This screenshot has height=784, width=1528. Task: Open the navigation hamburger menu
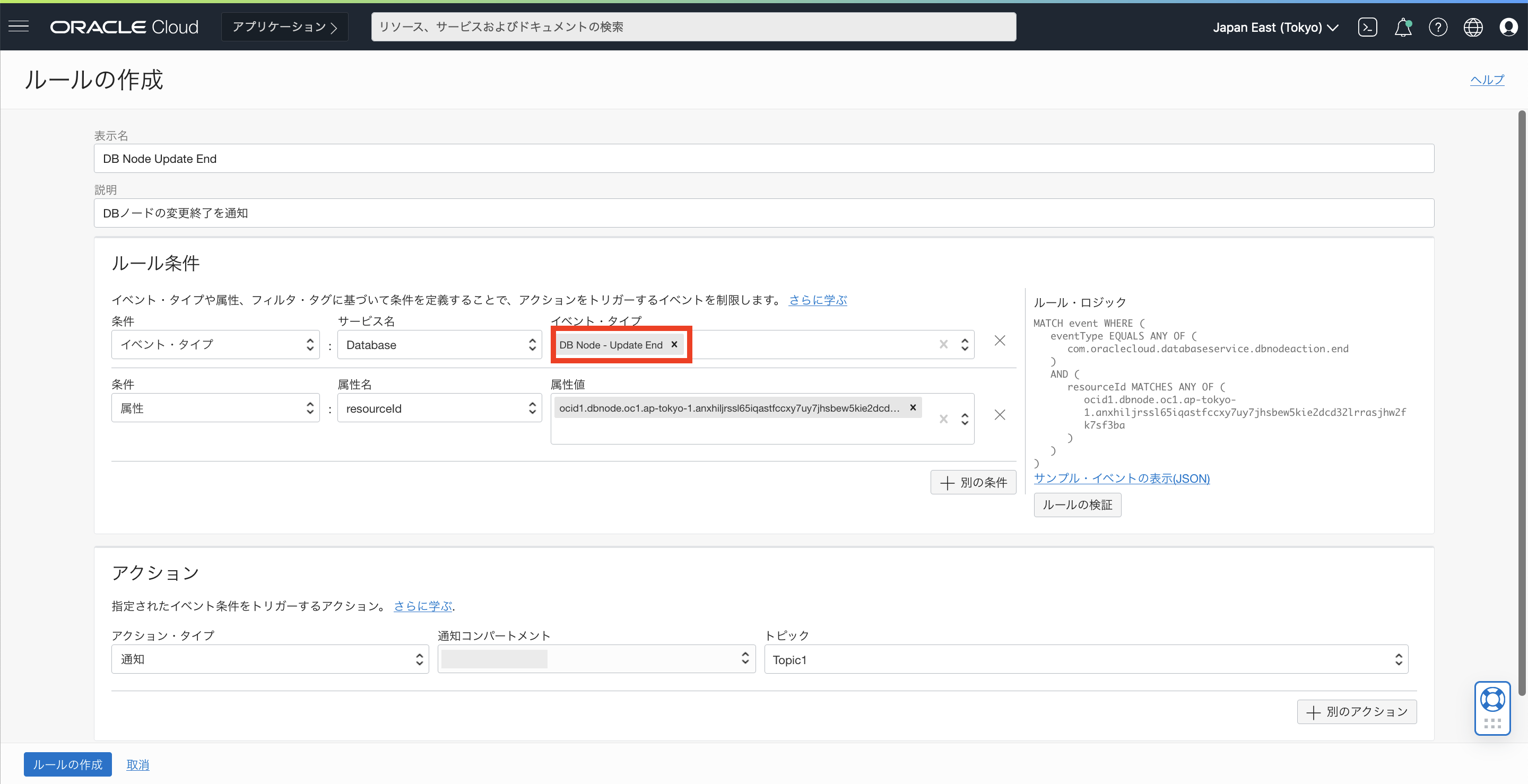pos(19,26)
